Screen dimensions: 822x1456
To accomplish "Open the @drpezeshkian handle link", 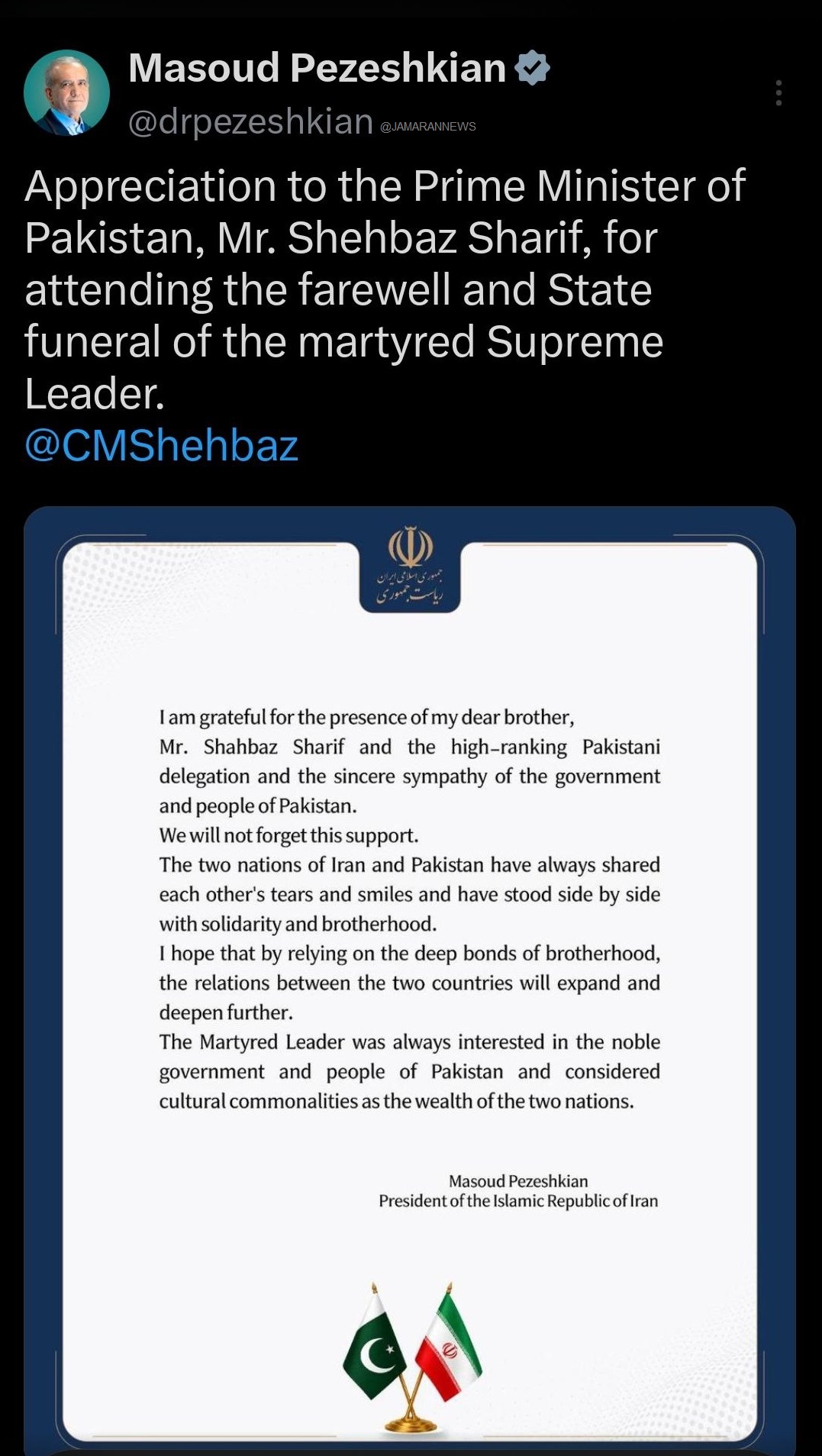I will click(250, 121).
